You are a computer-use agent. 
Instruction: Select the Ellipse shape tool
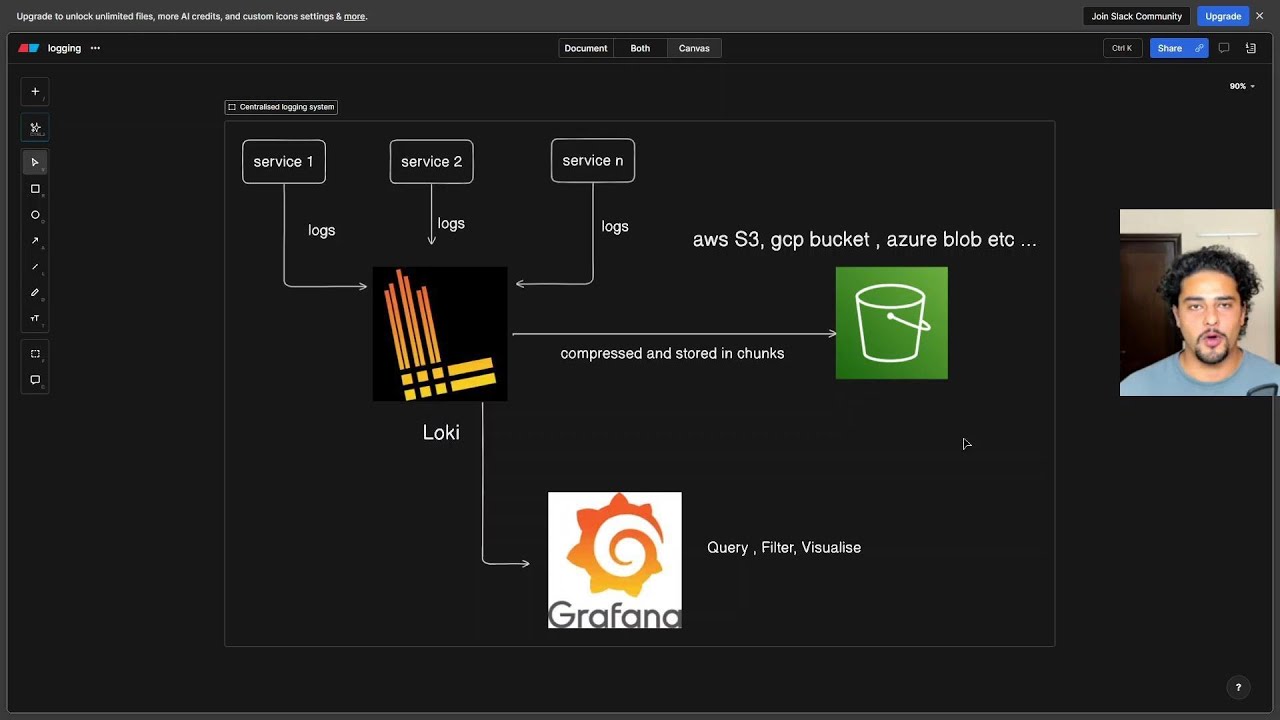35,215
